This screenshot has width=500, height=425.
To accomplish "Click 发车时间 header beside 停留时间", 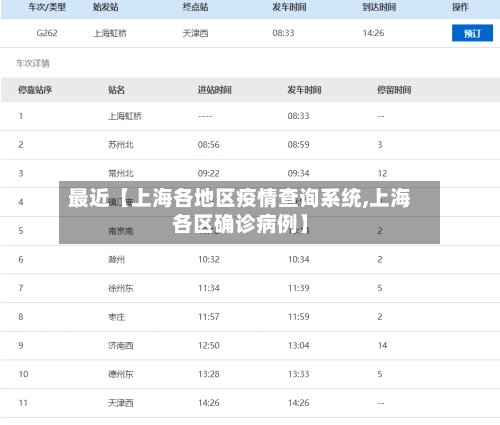I will click(304, 90).
